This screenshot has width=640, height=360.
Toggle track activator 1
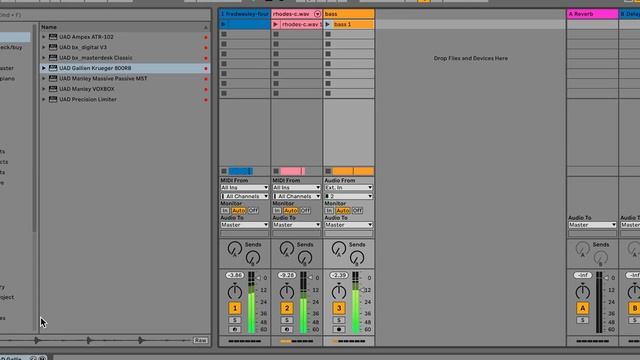pyautogui.click(x=235, y=308)
